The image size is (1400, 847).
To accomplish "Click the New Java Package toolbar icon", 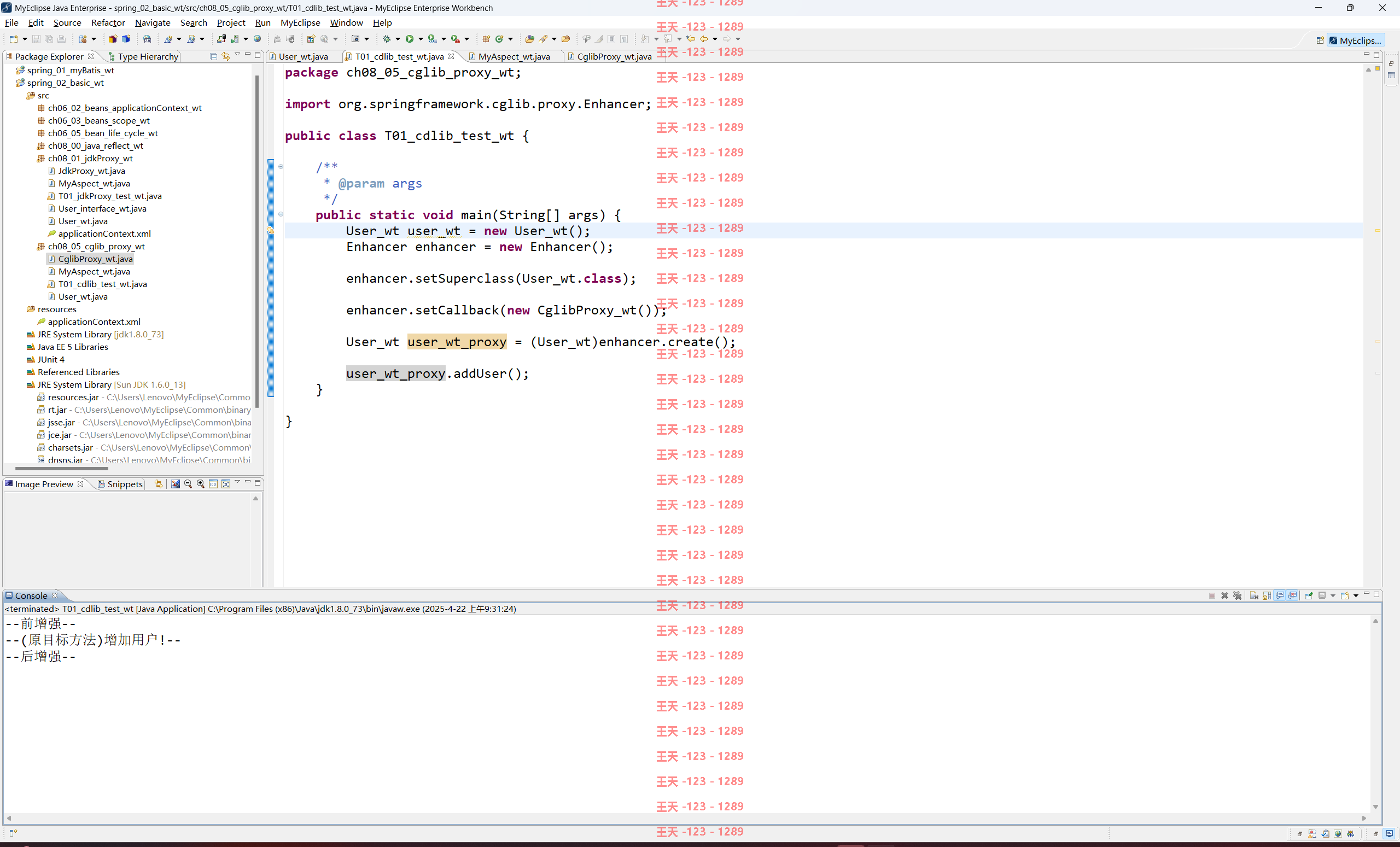I will tap(486, 39).
